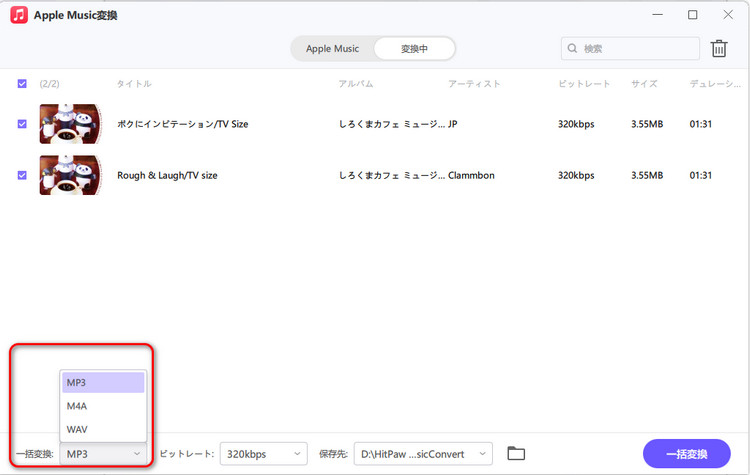Switch to the 変換中 tab
The height and width of the screenshot is (475, 750).
[x=414, y=49]
